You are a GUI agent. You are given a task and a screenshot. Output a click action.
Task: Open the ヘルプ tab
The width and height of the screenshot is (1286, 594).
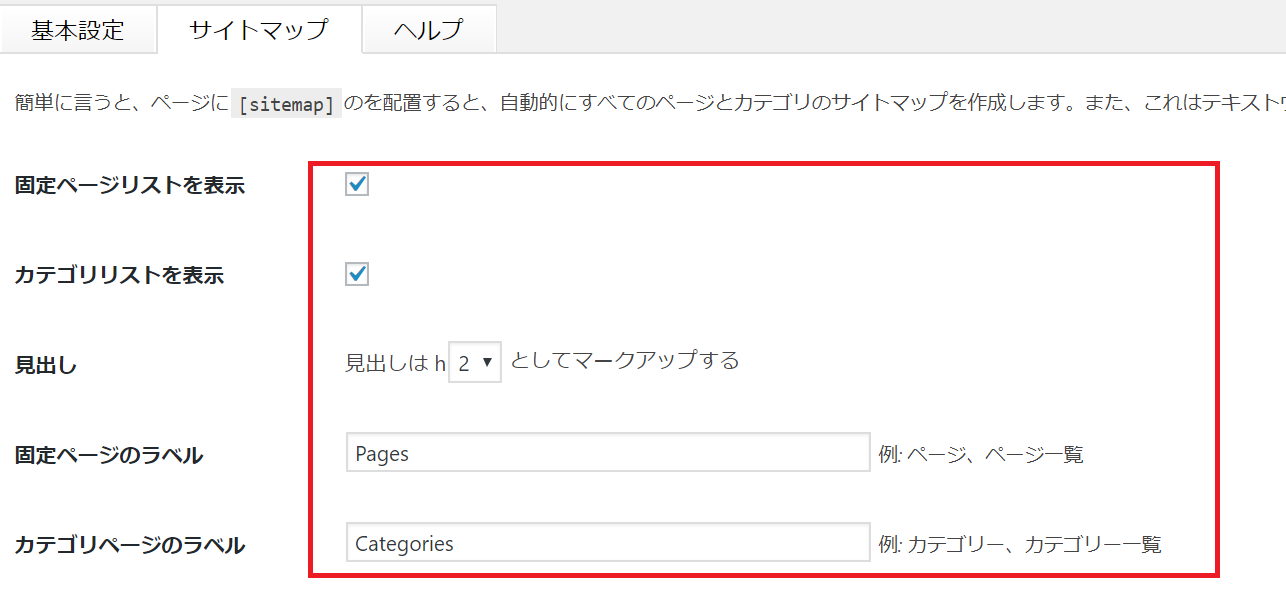pos(428,29)
